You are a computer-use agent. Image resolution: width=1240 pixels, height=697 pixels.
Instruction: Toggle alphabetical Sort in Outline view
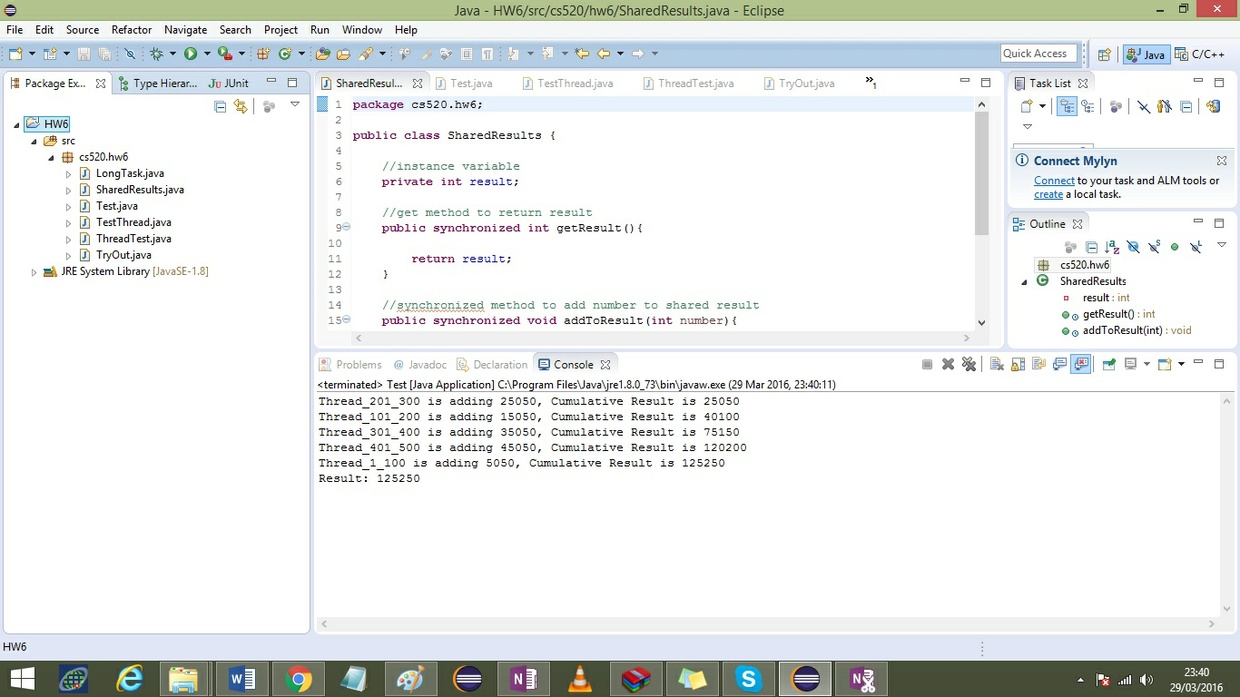click(1112, 247)
